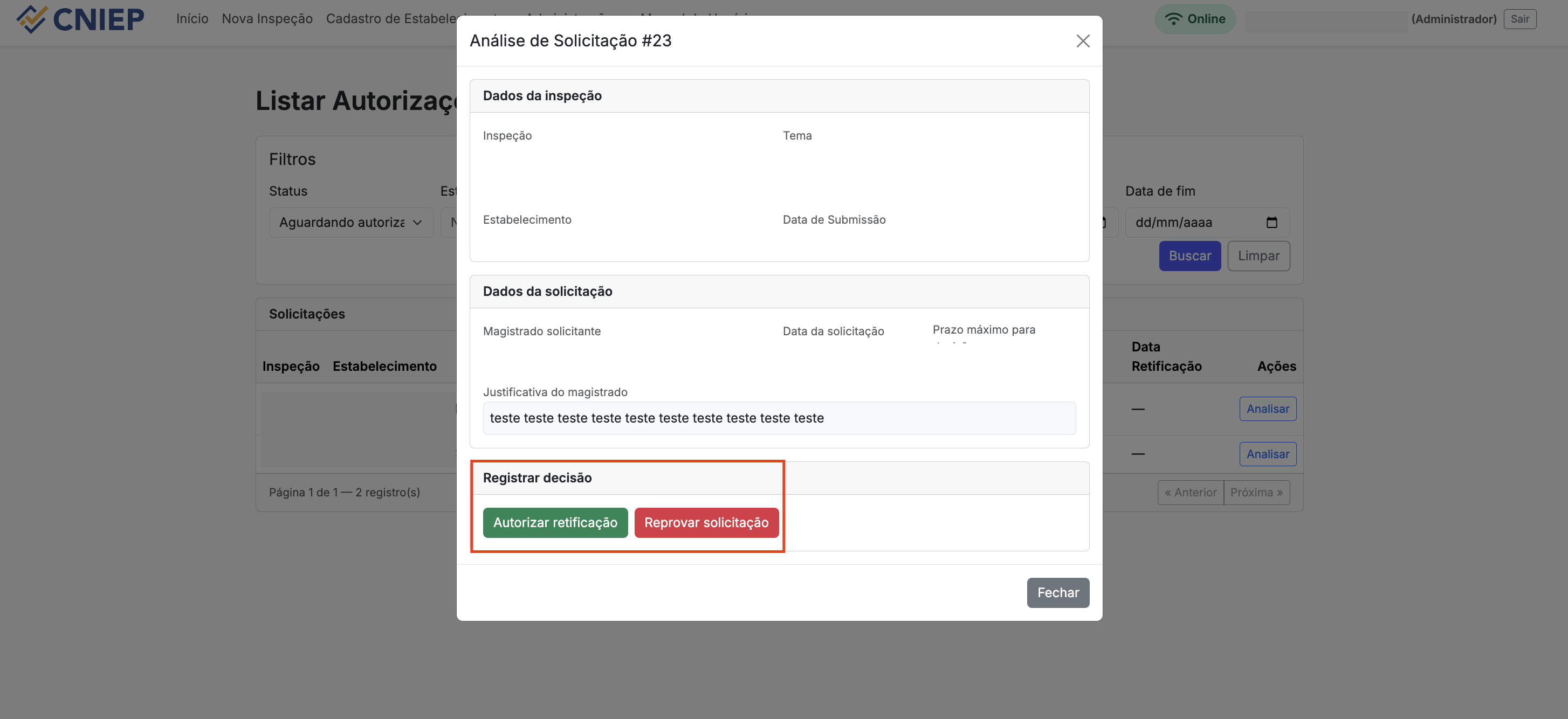Image resolution: width=1568 pixels, height=719 pixels.
Task: Click the Data da solicitação label
Action: click(833, 331)
